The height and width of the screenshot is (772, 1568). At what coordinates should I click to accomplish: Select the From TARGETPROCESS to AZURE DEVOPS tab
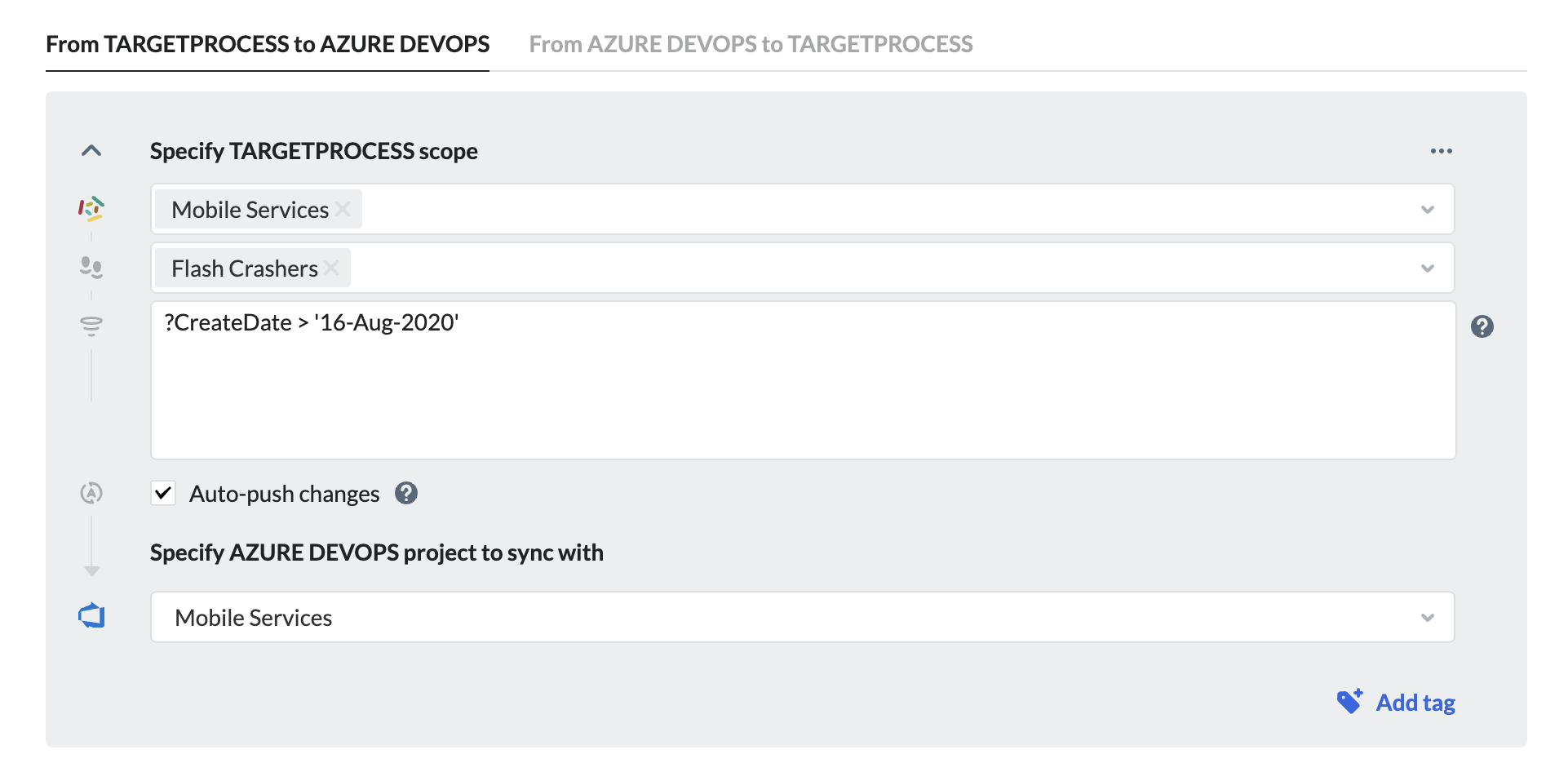(x=268, y=44)
